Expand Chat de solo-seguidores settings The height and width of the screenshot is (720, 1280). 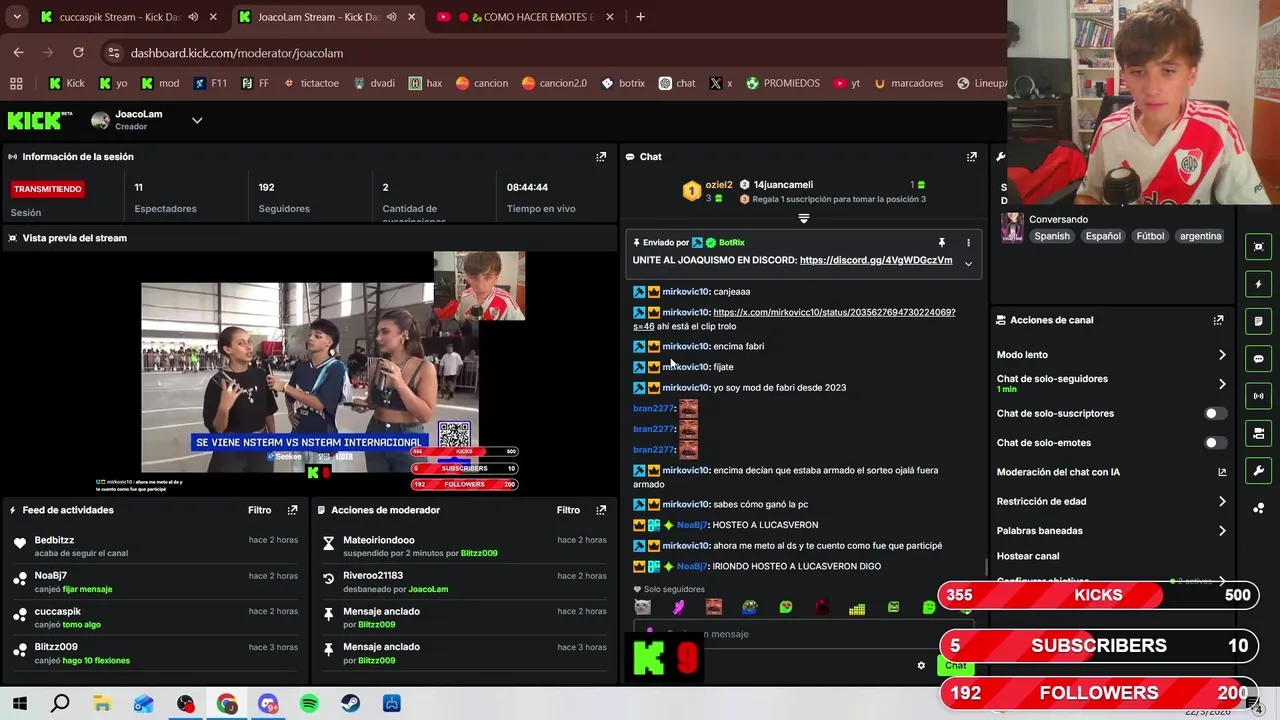(1222, 384)
